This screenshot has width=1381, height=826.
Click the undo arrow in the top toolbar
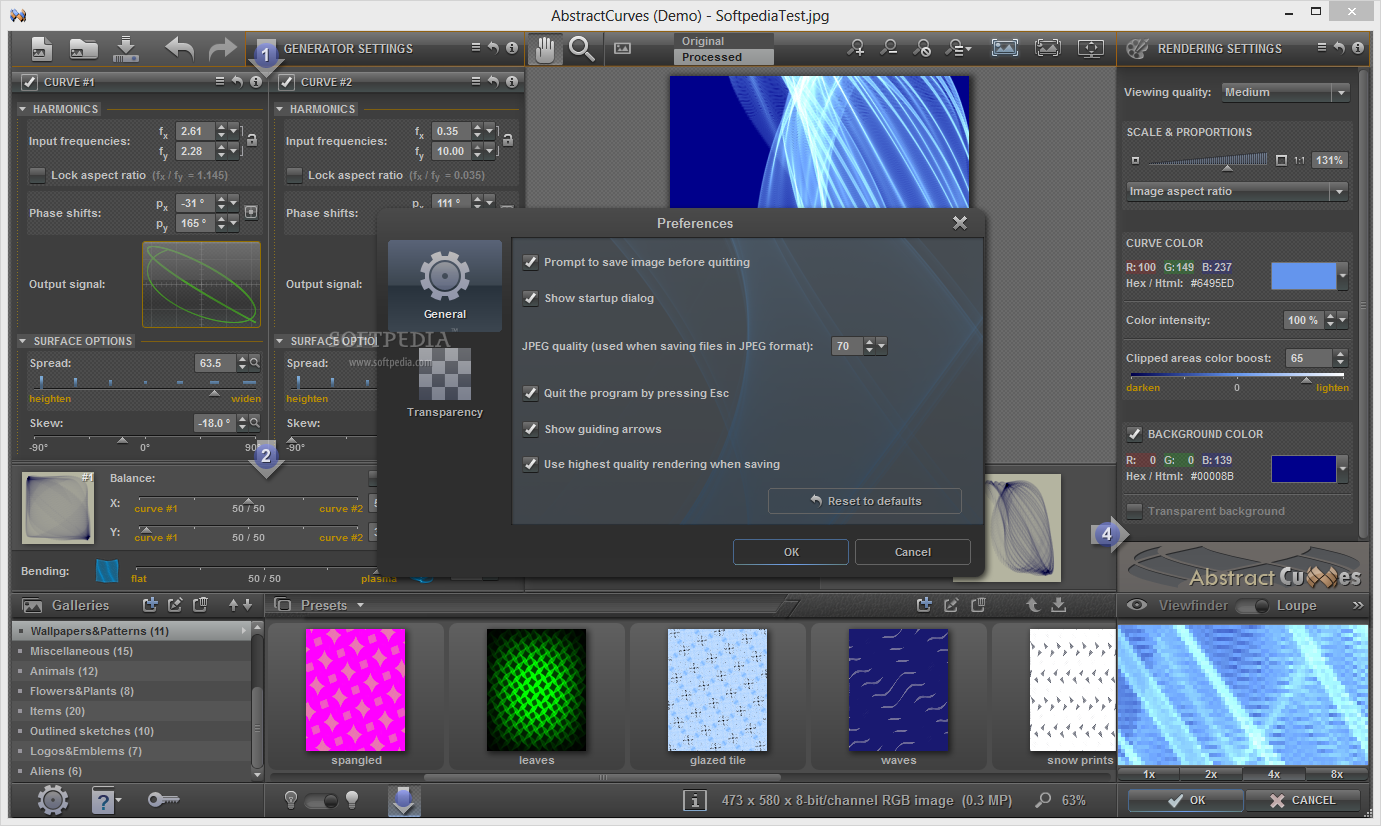(180, 48)
